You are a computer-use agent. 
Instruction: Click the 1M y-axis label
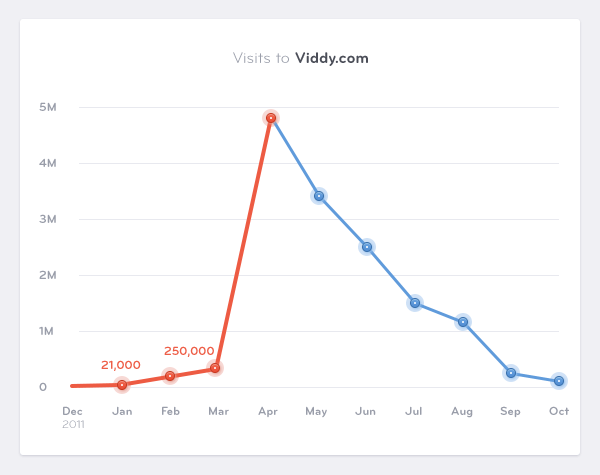point(47,331)
